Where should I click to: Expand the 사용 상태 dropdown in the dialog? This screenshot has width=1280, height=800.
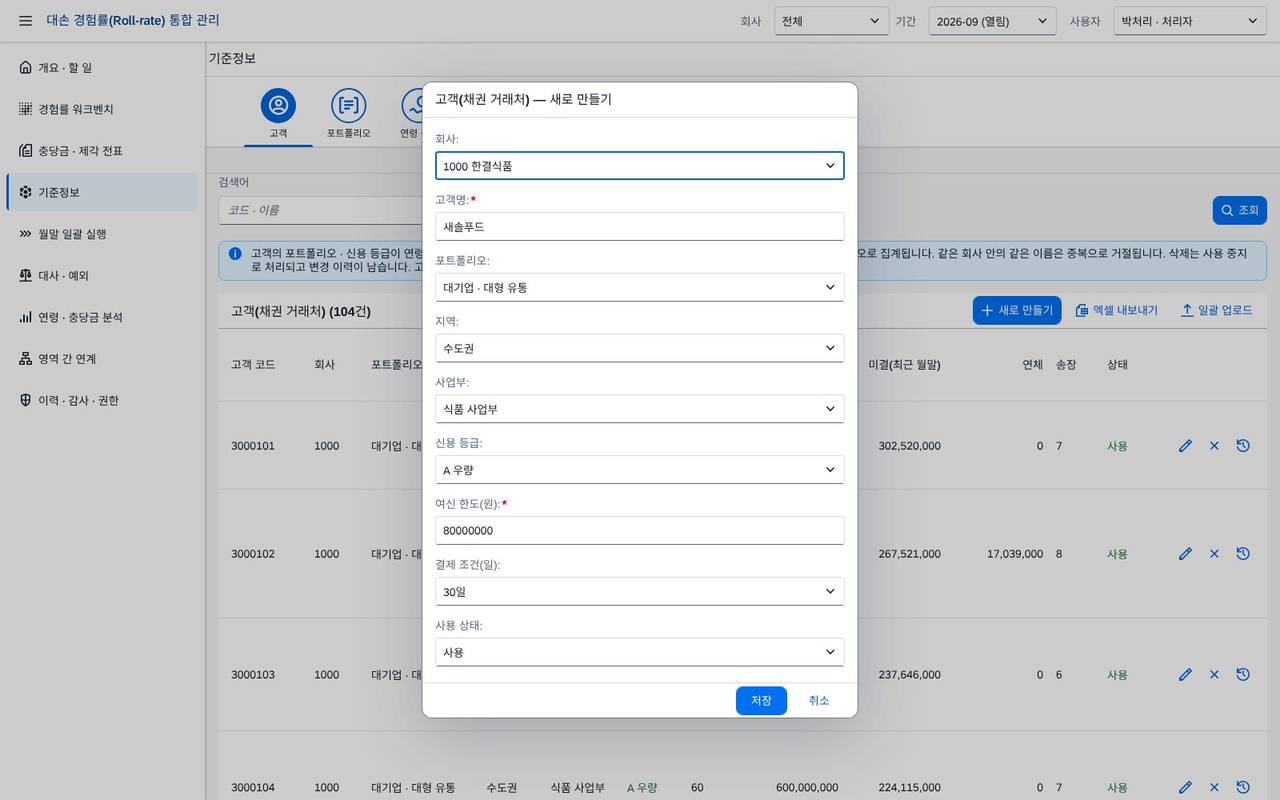coord(640,652)
